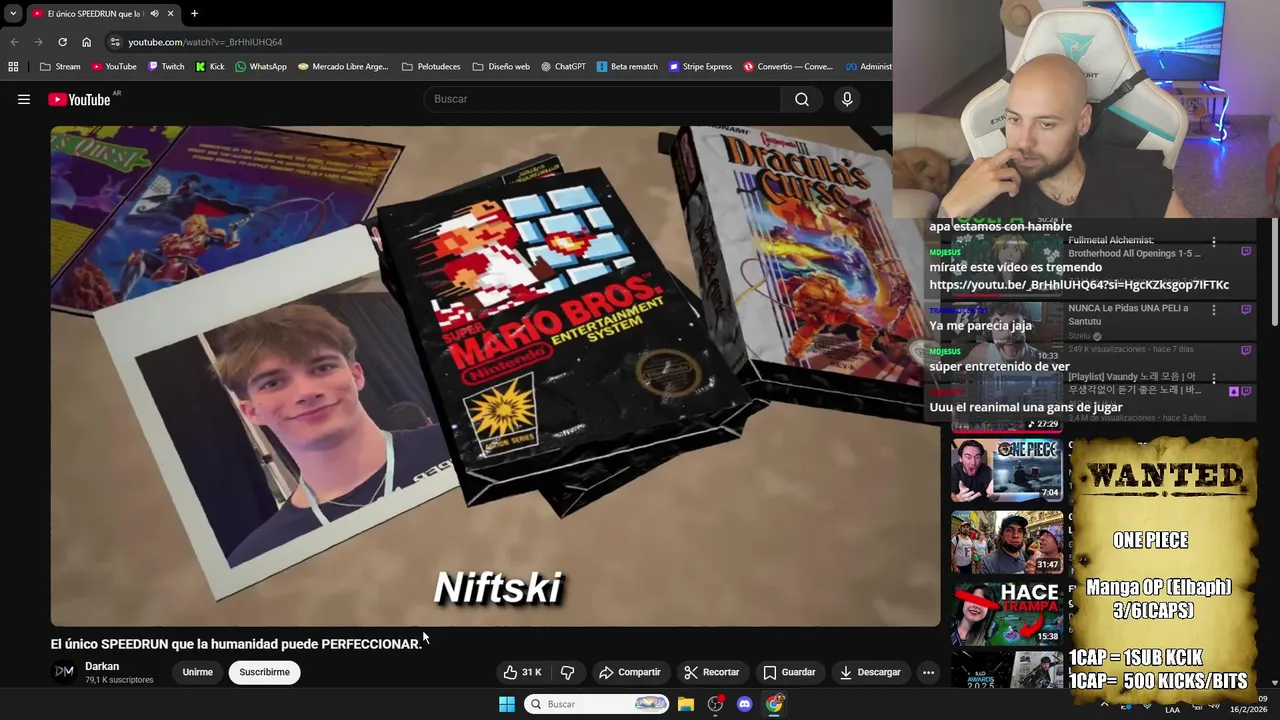Expand the tab search dropdown
1280x720 pixels.
13,14
